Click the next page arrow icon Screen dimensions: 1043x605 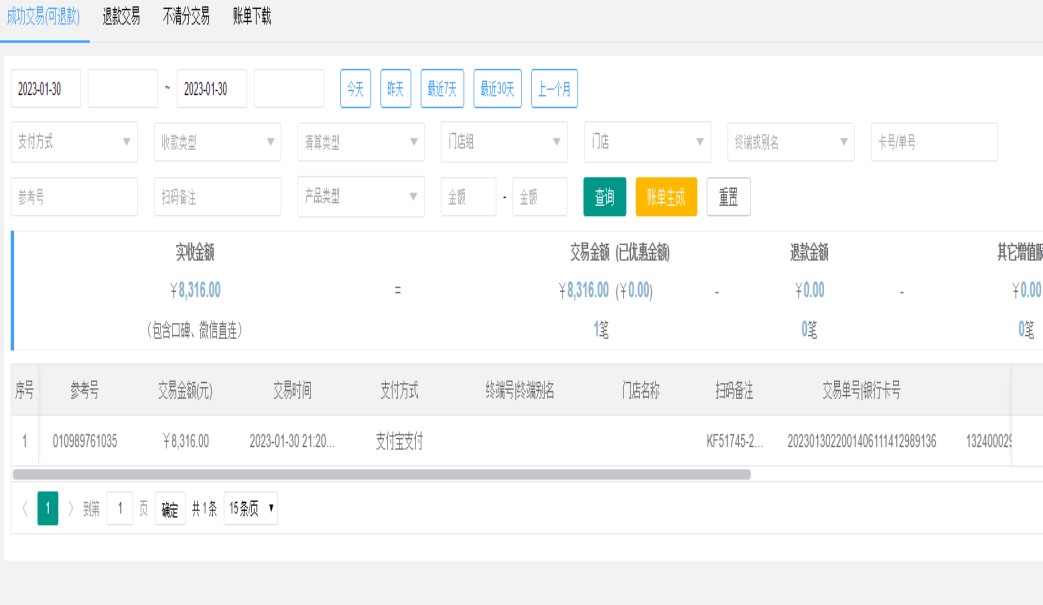71,509
